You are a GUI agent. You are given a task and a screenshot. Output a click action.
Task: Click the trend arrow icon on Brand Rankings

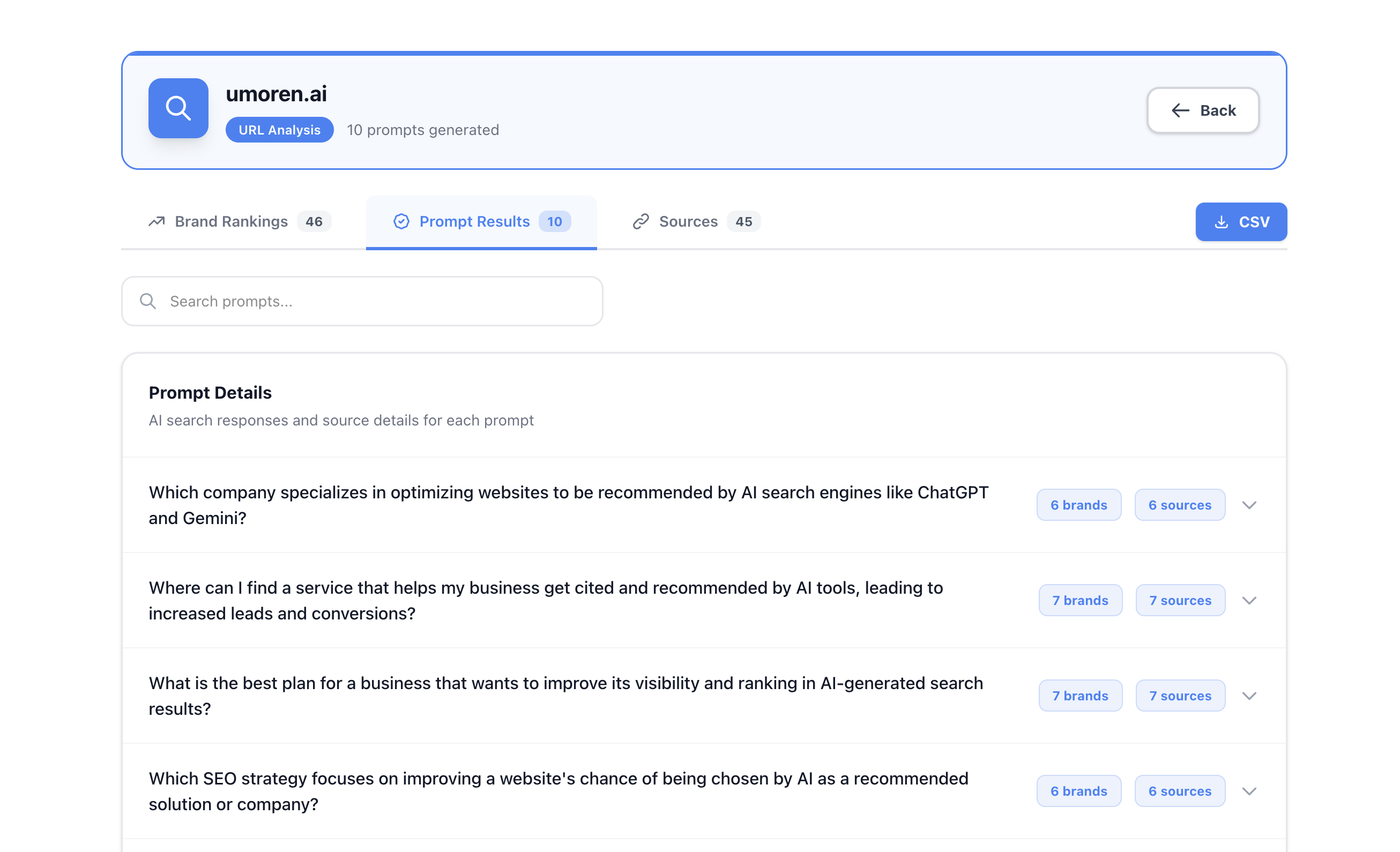157,221
